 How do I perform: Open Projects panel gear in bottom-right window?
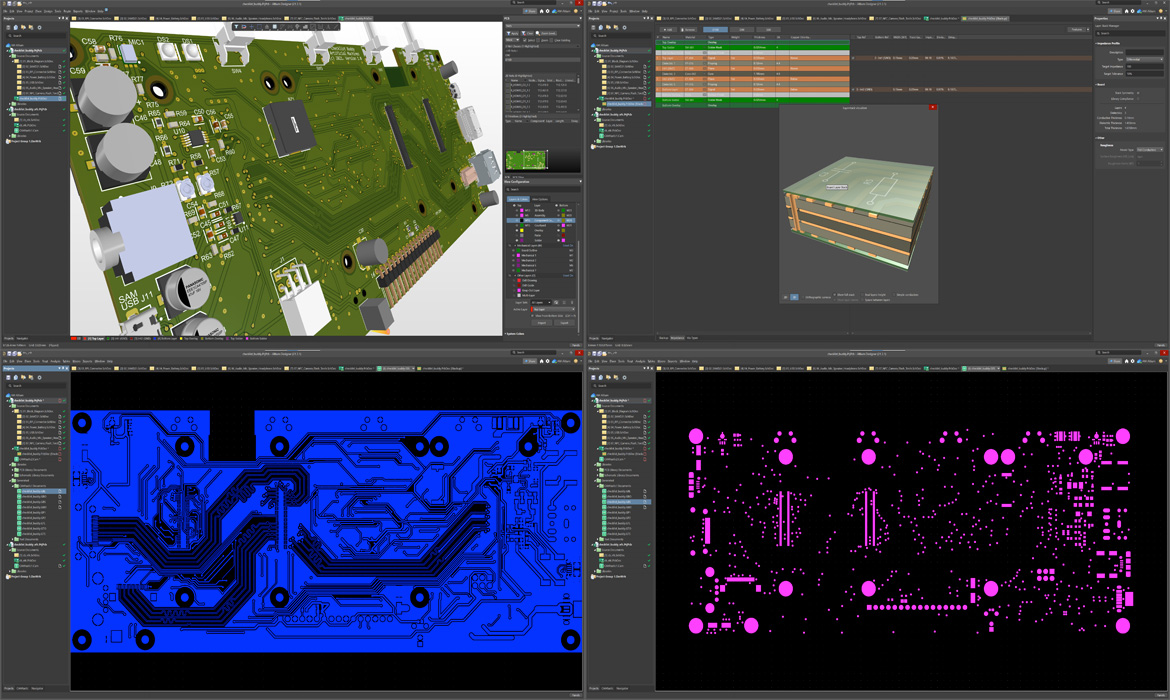(x=625, y=378)
